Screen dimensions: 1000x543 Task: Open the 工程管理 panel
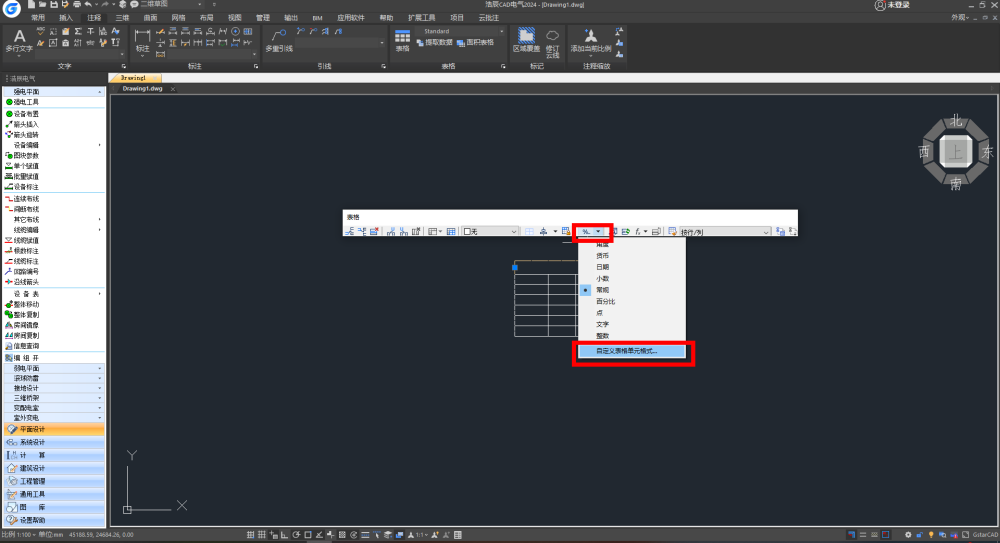click(x=54, y=481)
